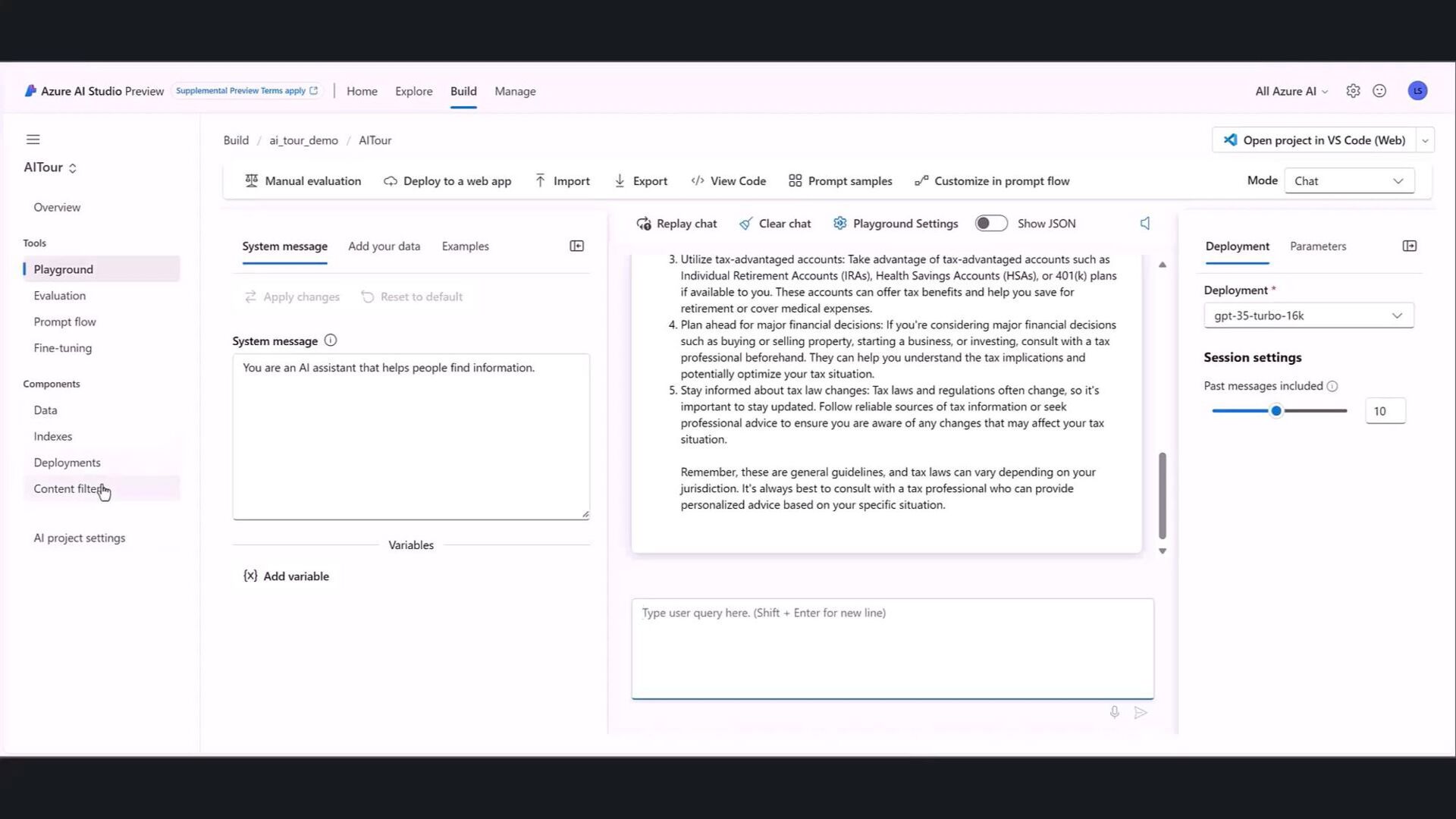
Task: Select the Build tab
Action: click(463, 91)
